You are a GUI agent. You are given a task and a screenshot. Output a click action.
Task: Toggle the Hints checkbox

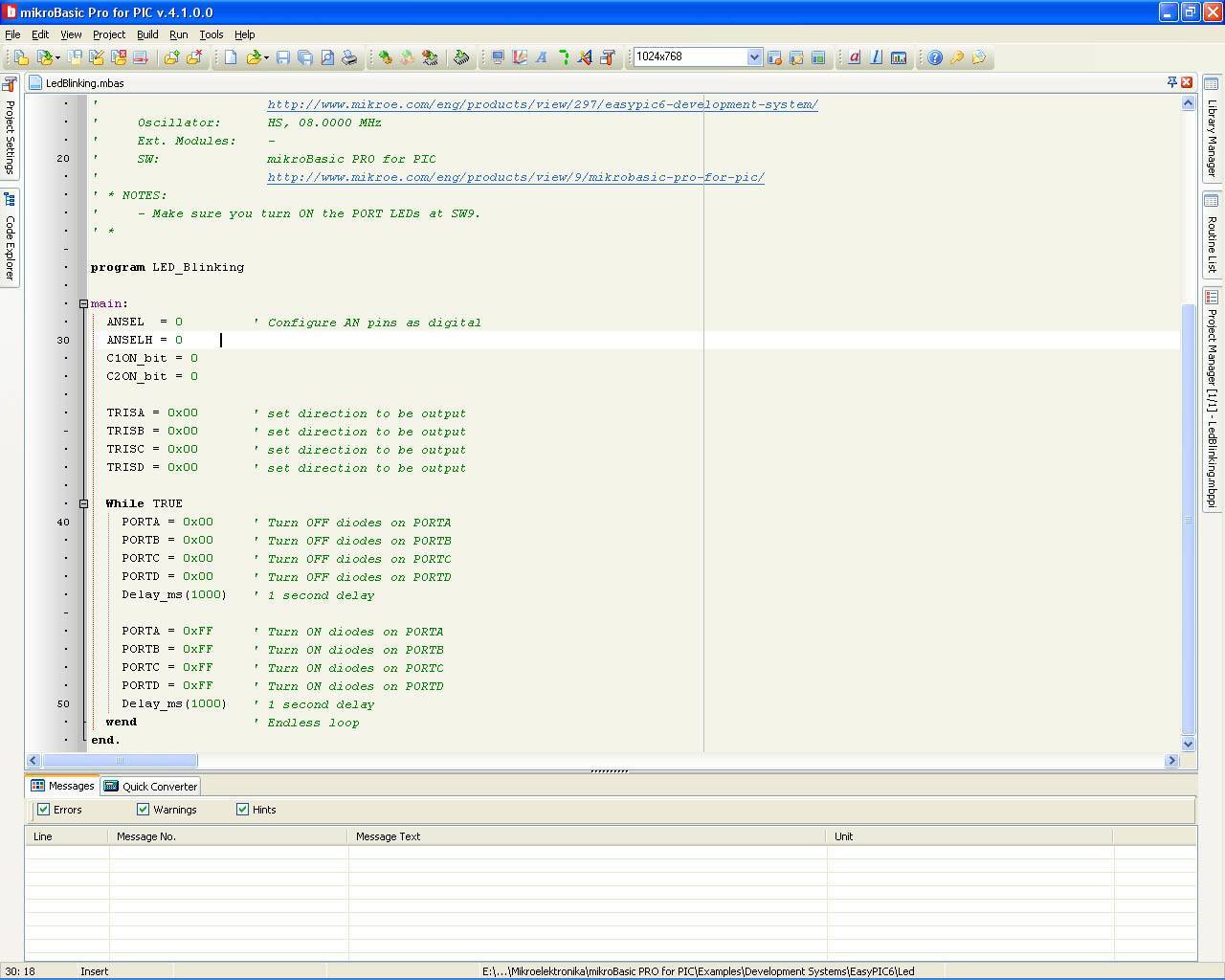point(242,810)
